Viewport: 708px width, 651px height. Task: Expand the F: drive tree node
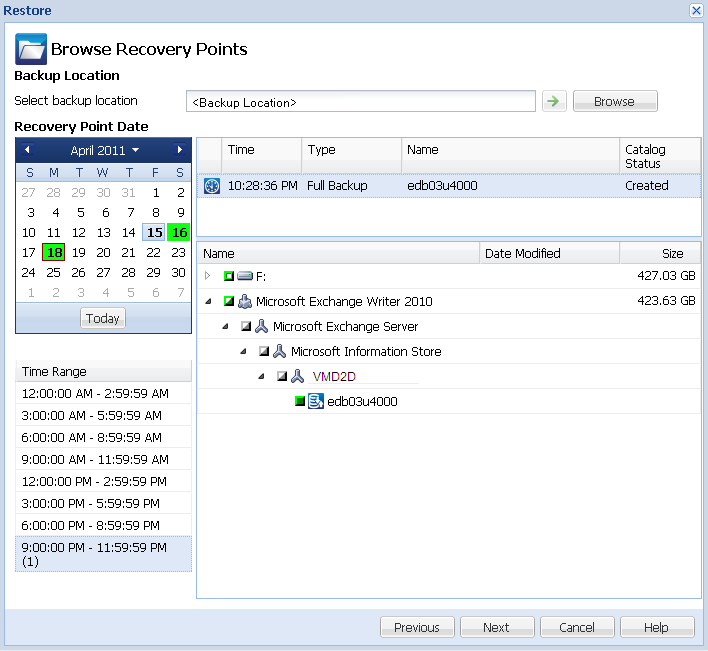pyautogui.click(x=208, y=276)
